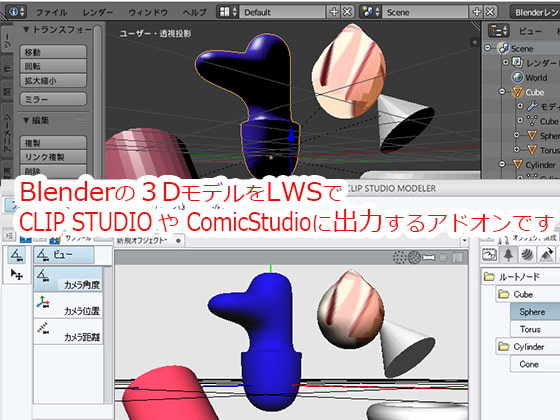The image size is (560, 420).
Task: Open the ヘルプ menu in Blender
Action: pyautogui.click(x=195, y=12)
